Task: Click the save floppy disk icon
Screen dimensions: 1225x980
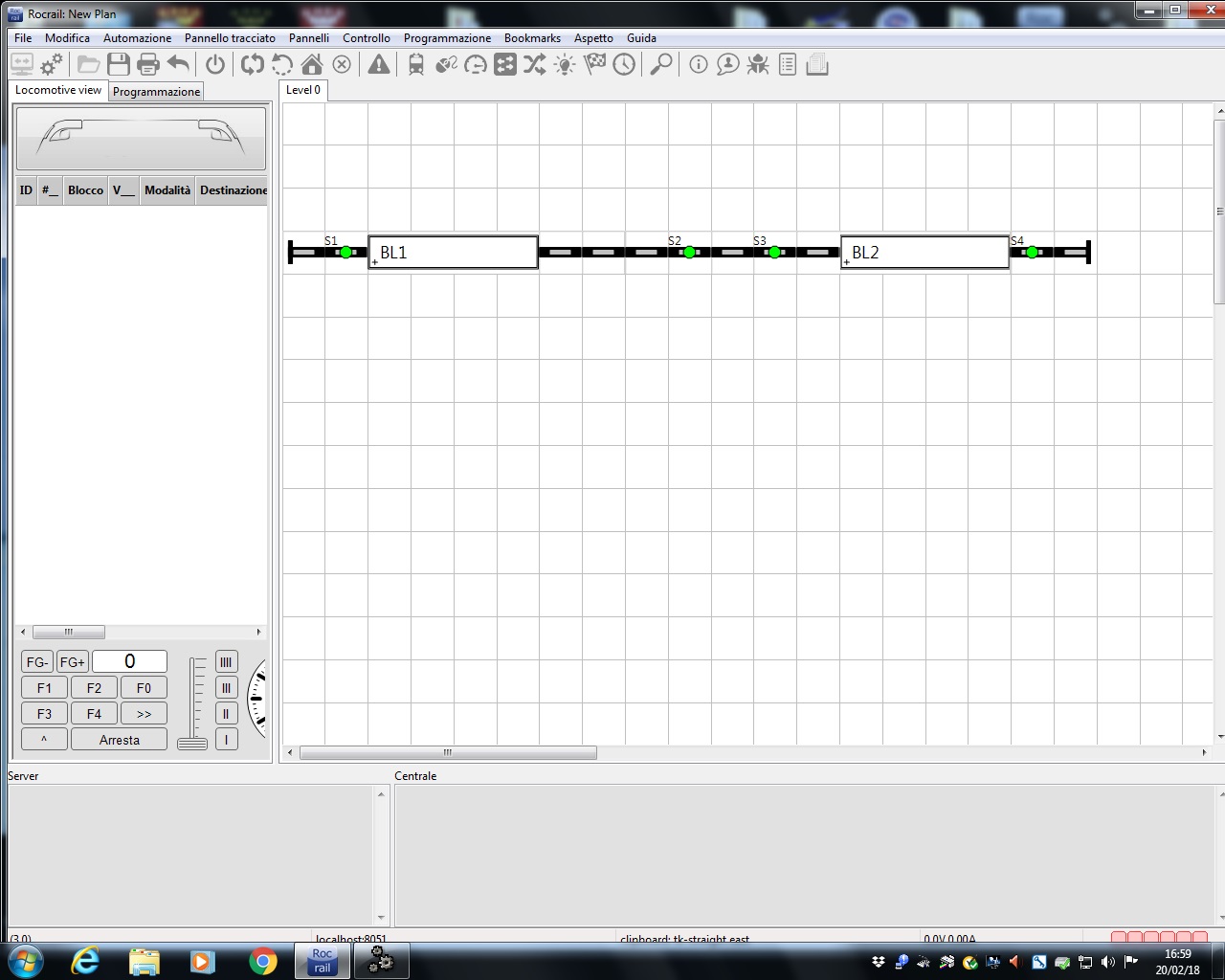Action: (x=119, y=64)
